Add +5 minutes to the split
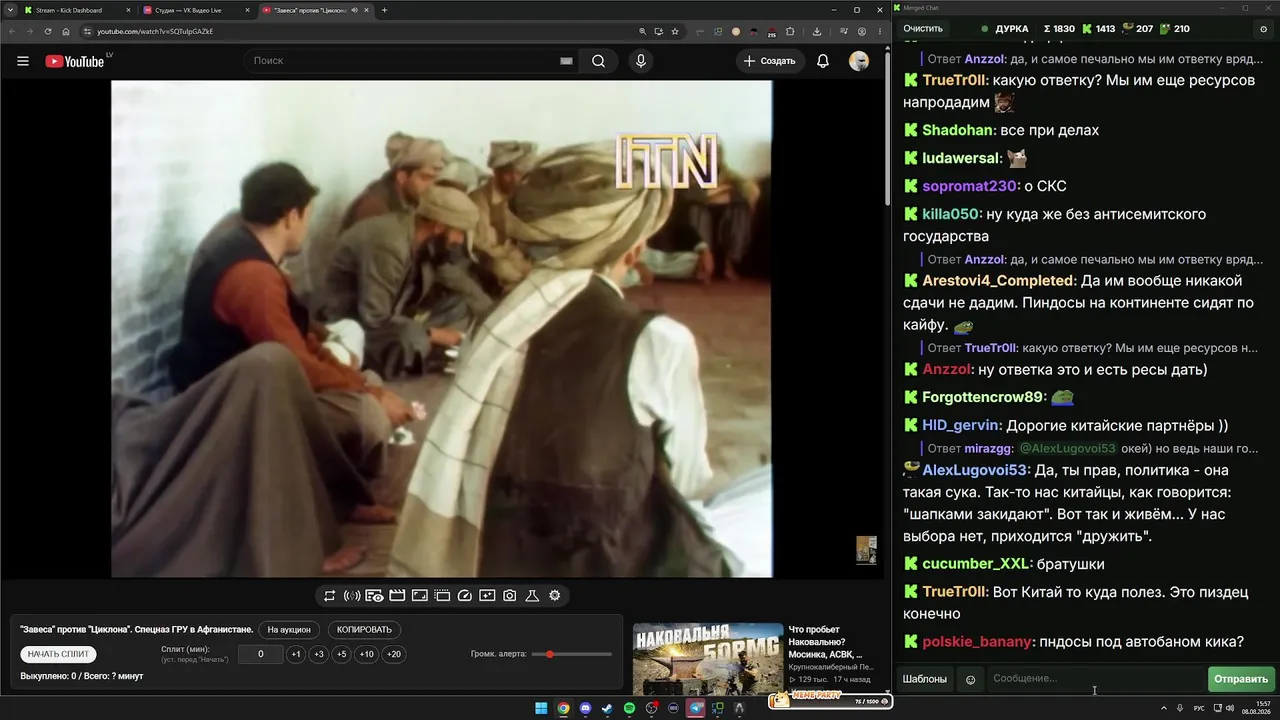The image size is (1280, 720). pos(342,654)
